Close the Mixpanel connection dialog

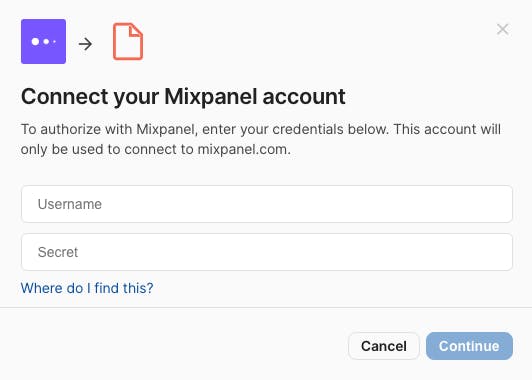502,29
